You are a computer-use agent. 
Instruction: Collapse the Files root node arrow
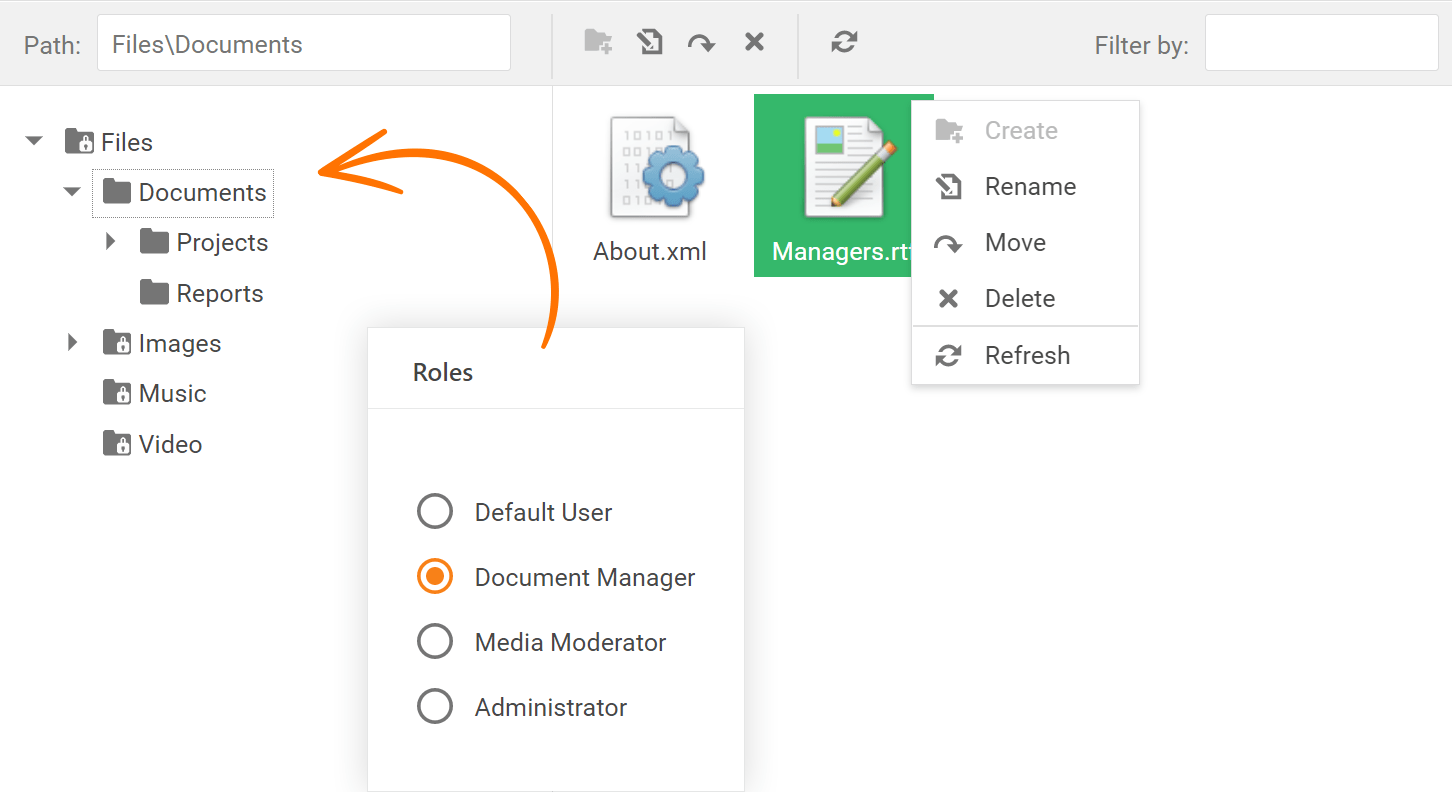tap(35, 142)
